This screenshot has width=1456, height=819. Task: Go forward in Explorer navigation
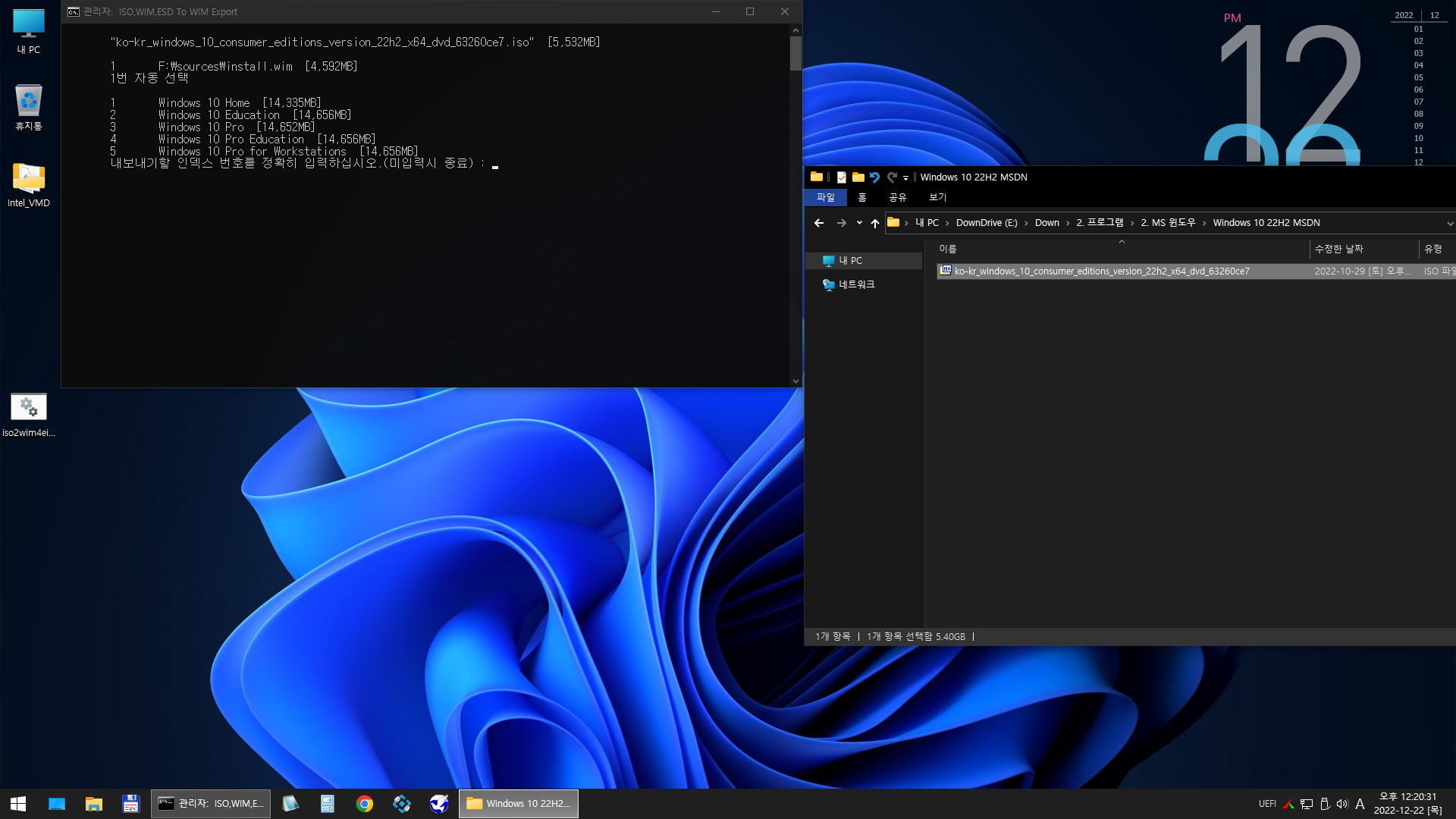[x=841, y=223]
